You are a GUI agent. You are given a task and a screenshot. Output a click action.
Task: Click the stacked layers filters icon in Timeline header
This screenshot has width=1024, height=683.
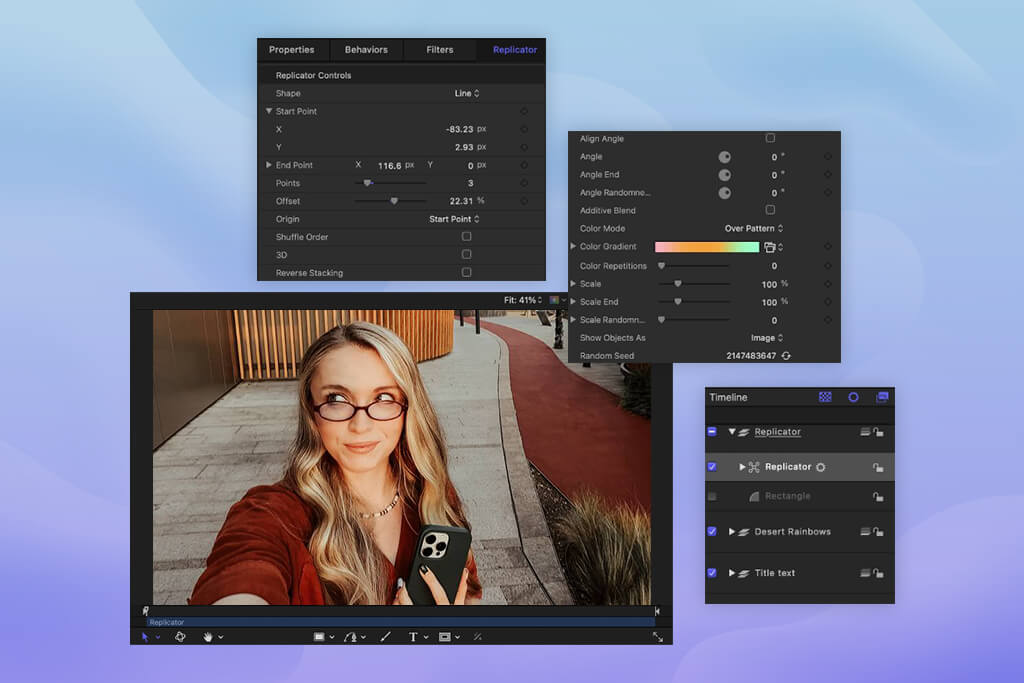(x=882, y=397)
